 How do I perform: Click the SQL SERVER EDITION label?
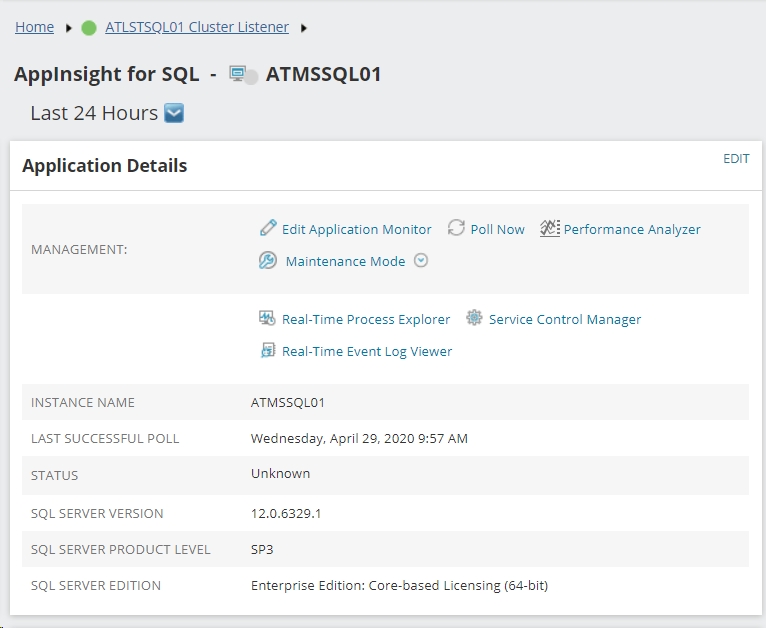96,586
